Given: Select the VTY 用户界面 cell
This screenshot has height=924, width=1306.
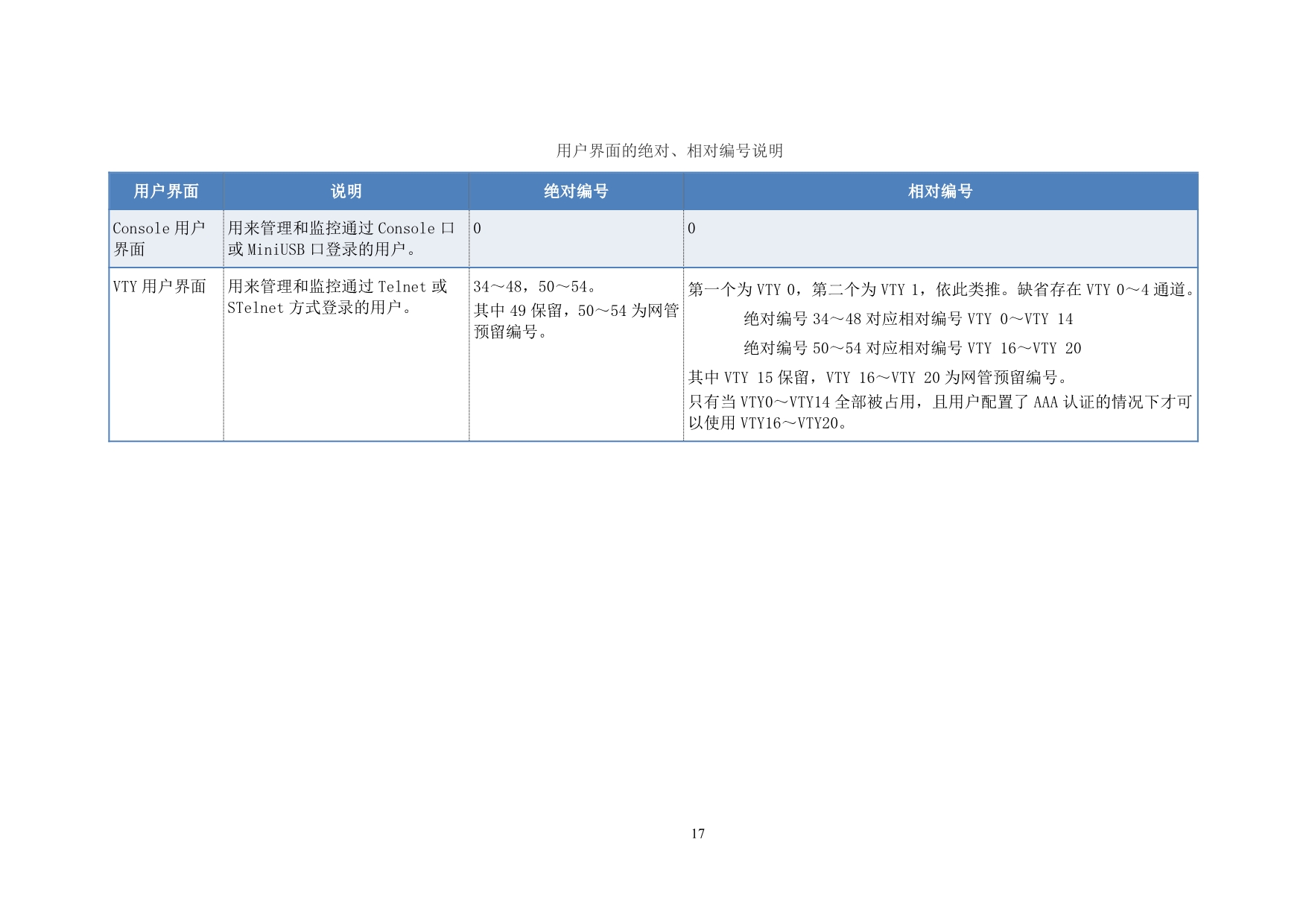Looking at the screenshot, I should coord(159,287).
